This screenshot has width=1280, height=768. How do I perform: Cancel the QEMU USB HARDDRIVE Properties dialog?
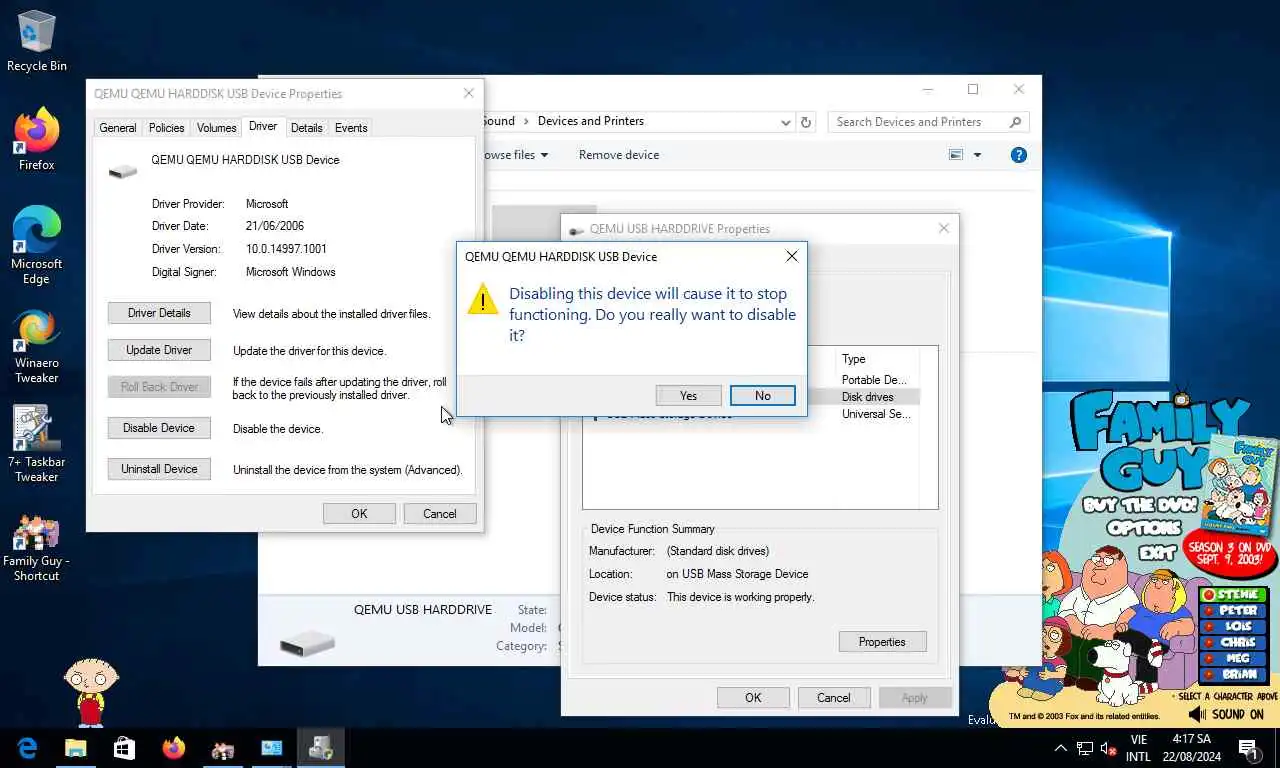tap(834, 698)
